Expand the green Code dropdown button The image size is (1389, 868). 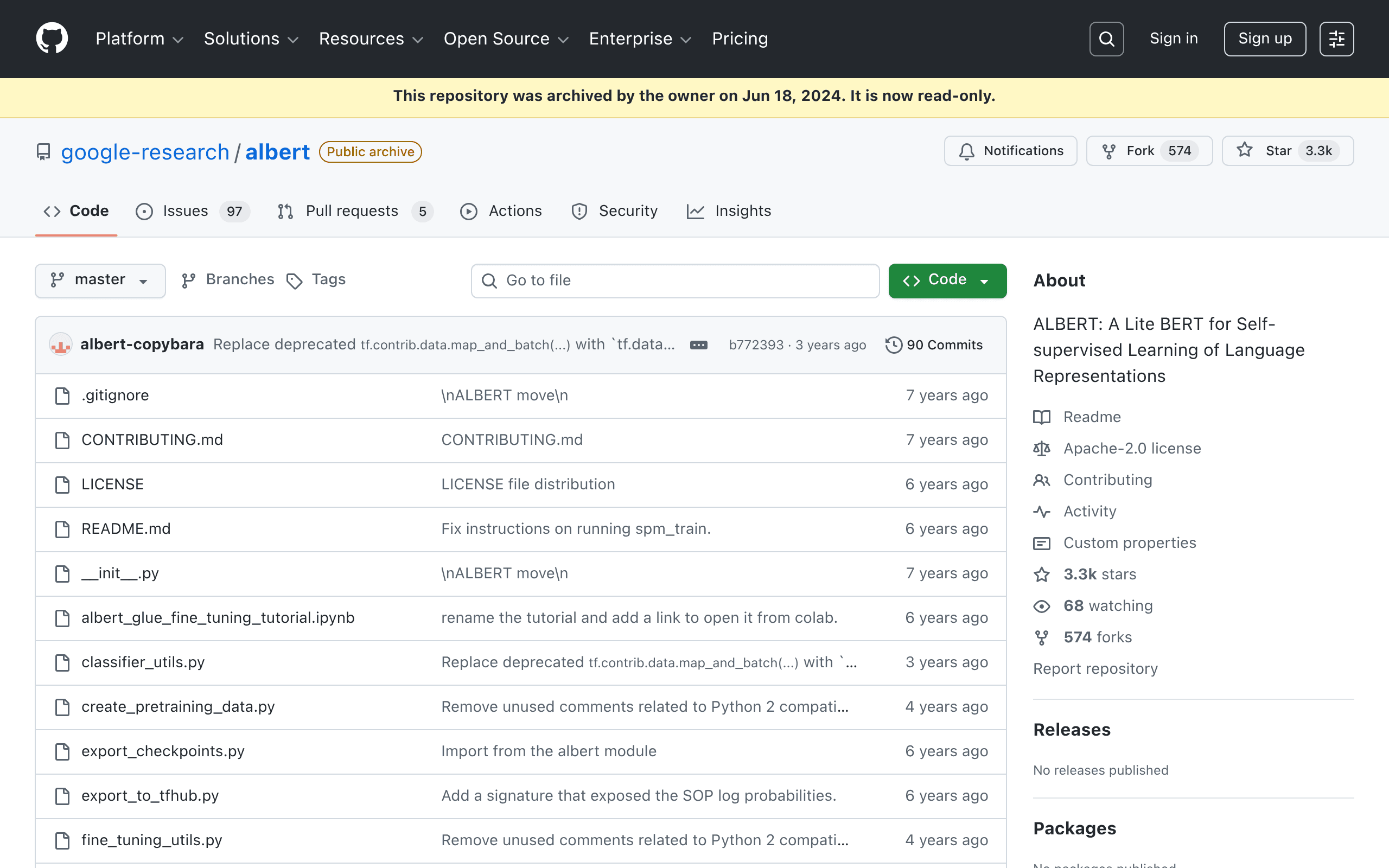947,280
